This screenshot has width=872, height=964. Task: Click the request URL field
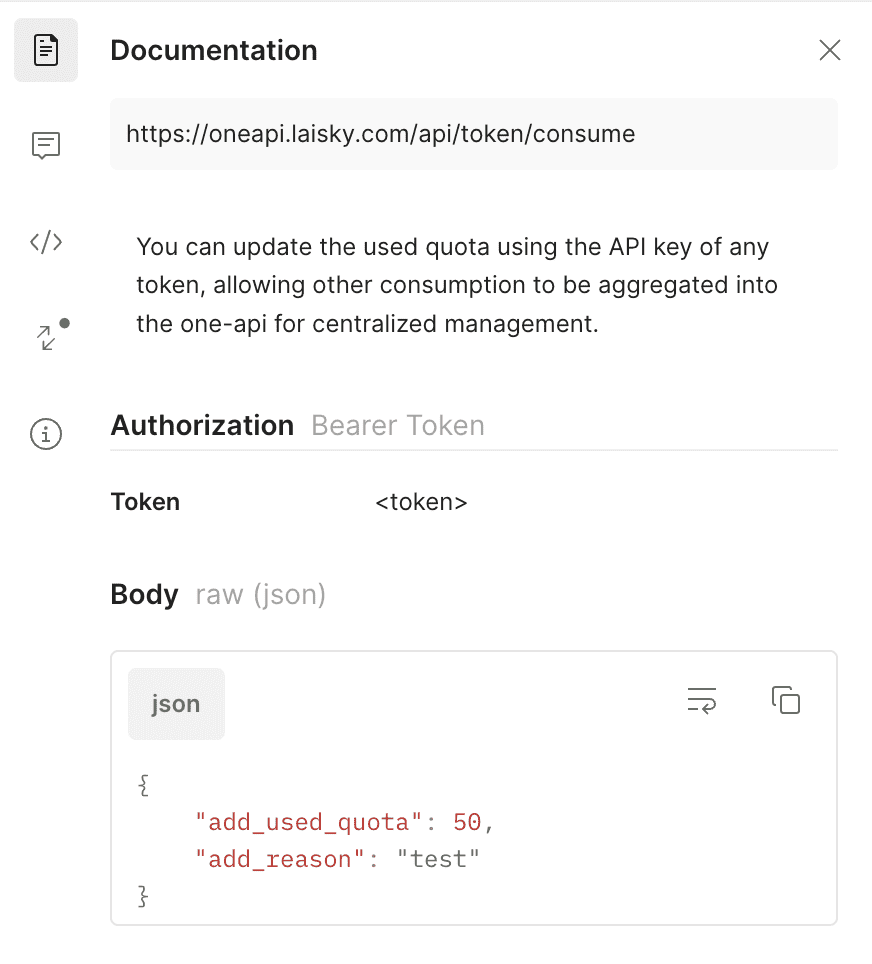point(474,134)
